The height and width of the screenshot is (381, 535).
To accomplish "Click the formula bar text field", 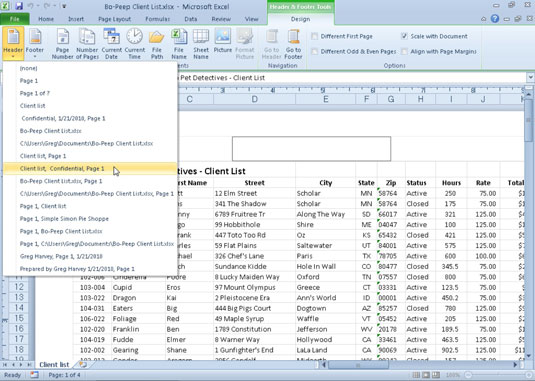I will click(x=351, y=78).
